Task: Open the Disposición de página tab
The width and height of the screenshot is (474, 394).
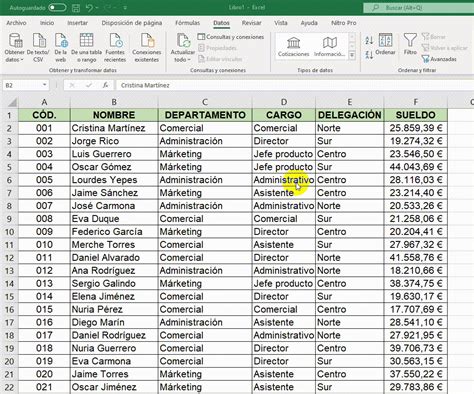Action: [132, 23]
